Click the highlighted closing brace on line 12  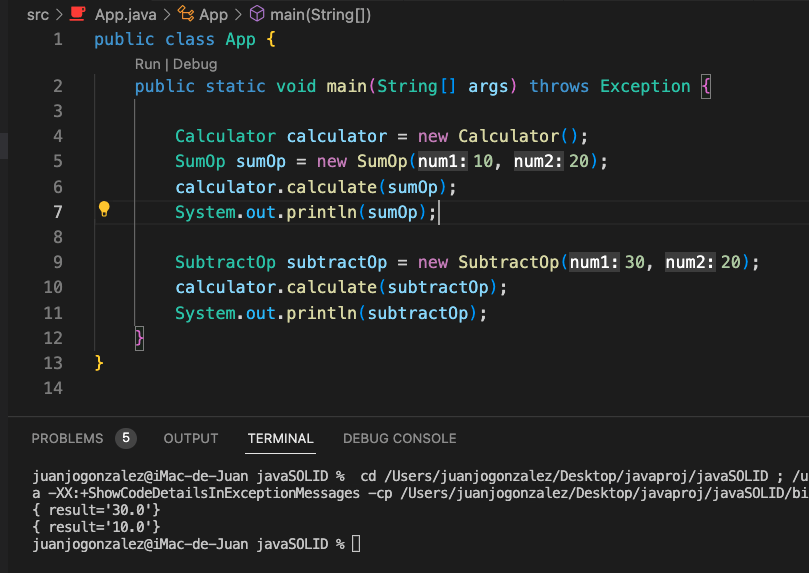click(x=139, y=338)
